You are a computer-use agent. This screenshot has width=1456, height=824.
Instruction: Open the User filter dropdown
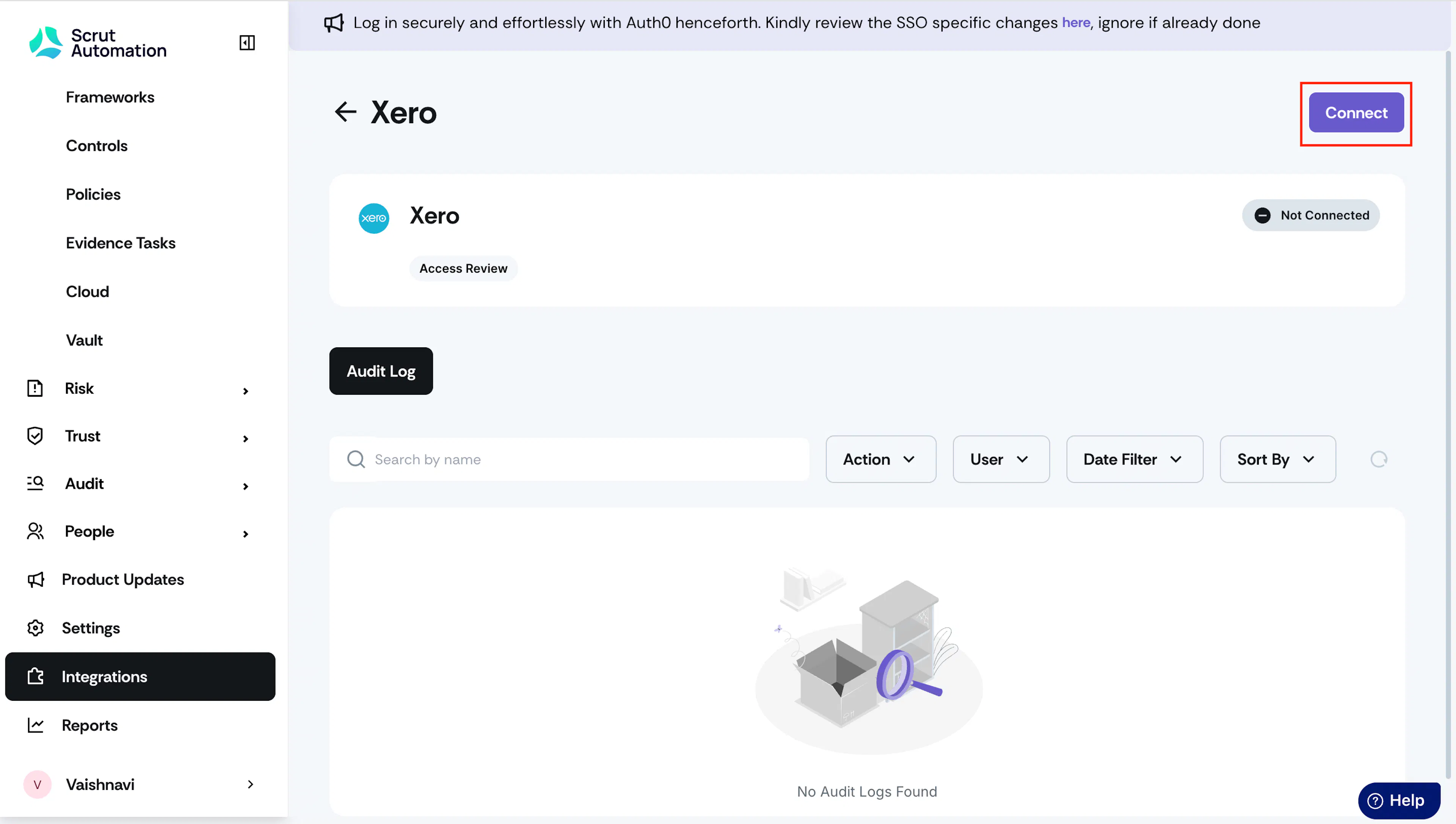1001,459
